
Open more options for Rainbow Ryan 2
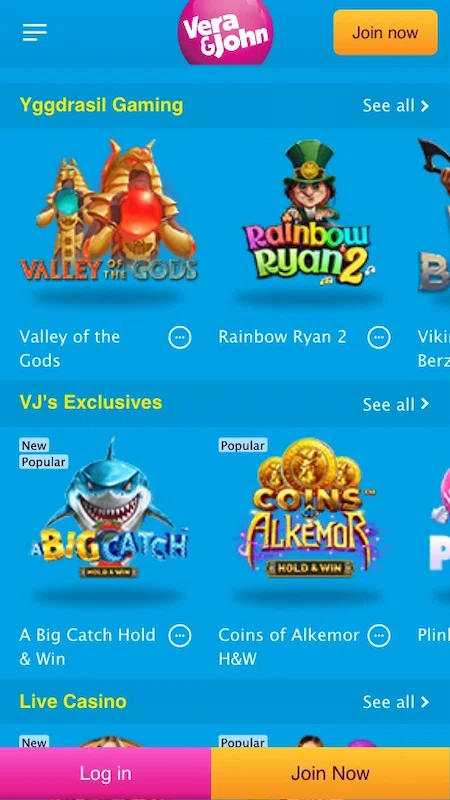pos(379,337)
